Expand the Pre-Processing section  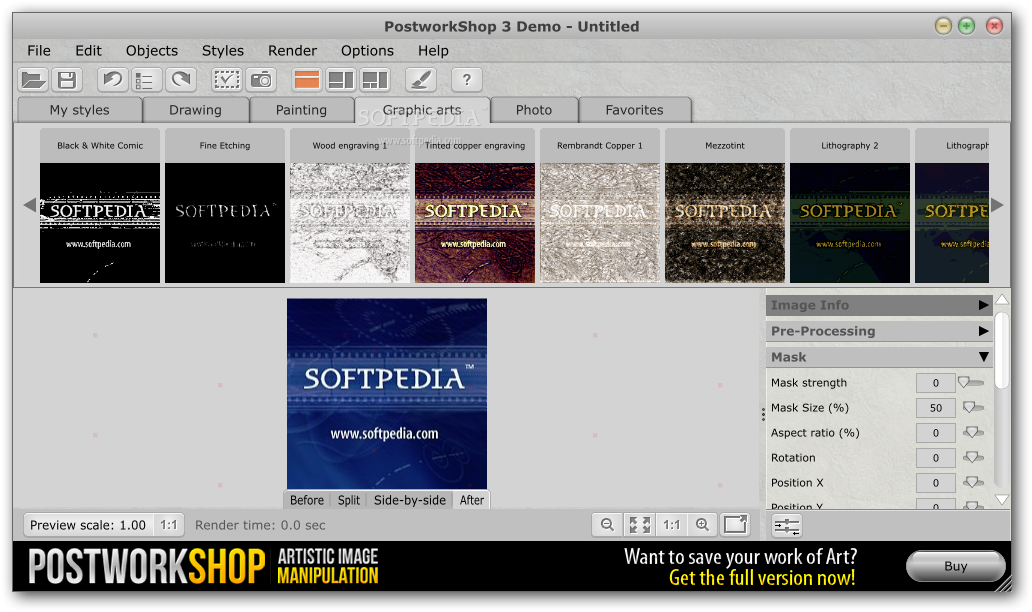click(879, 331)
